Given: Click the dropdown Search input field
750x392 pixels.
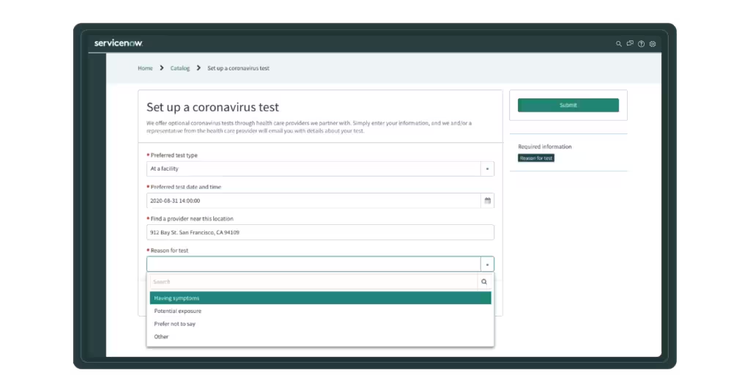Looking at the screenshot, I should (313, 282).
